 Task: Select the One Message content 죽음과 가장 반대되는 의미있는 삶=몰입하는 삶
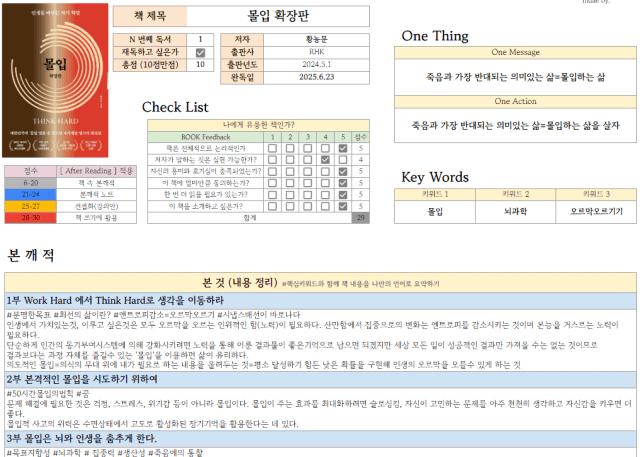tap(515, 77)
